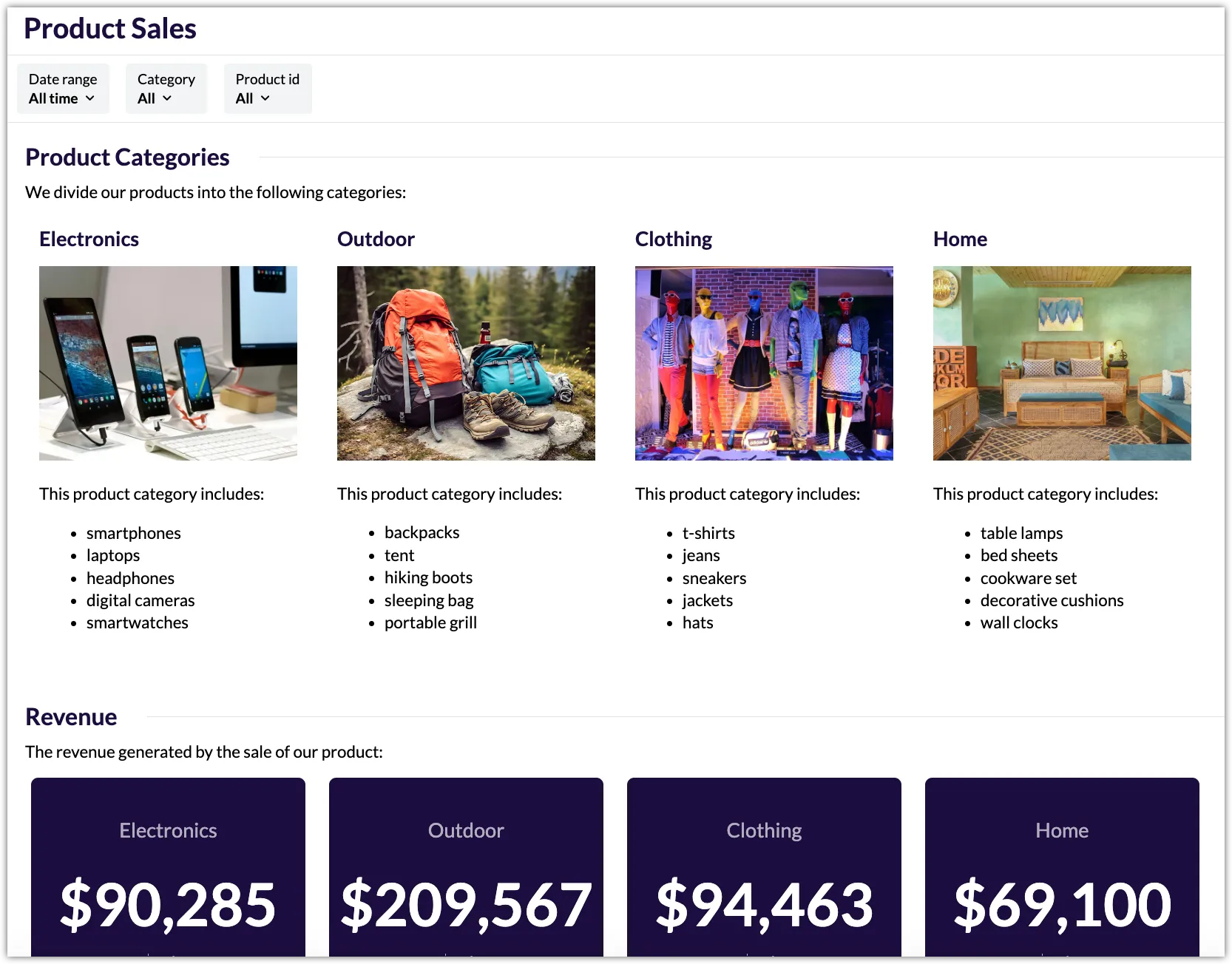Click the smartphones list item under Electronics

pyautogui.click(x=134, y=533)
